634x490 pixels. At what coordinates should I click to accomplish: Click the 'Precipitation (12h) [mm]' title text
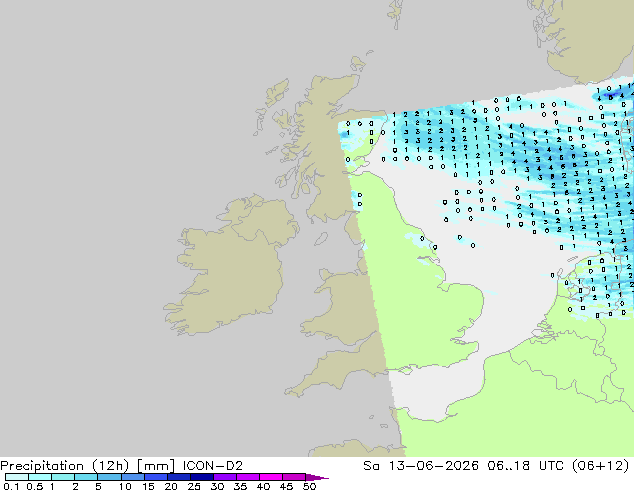[88, 466]
